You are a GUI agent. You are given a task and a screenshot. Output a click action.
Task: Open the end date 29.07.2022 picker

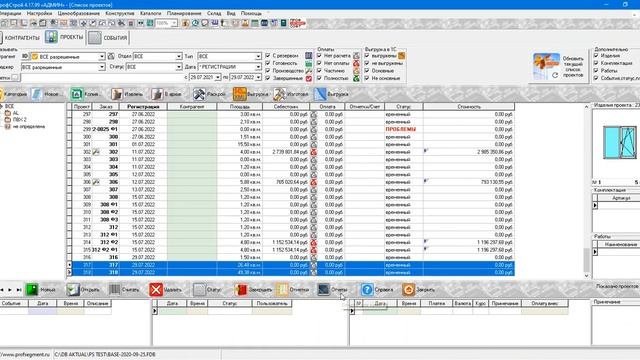click(258, 77)
